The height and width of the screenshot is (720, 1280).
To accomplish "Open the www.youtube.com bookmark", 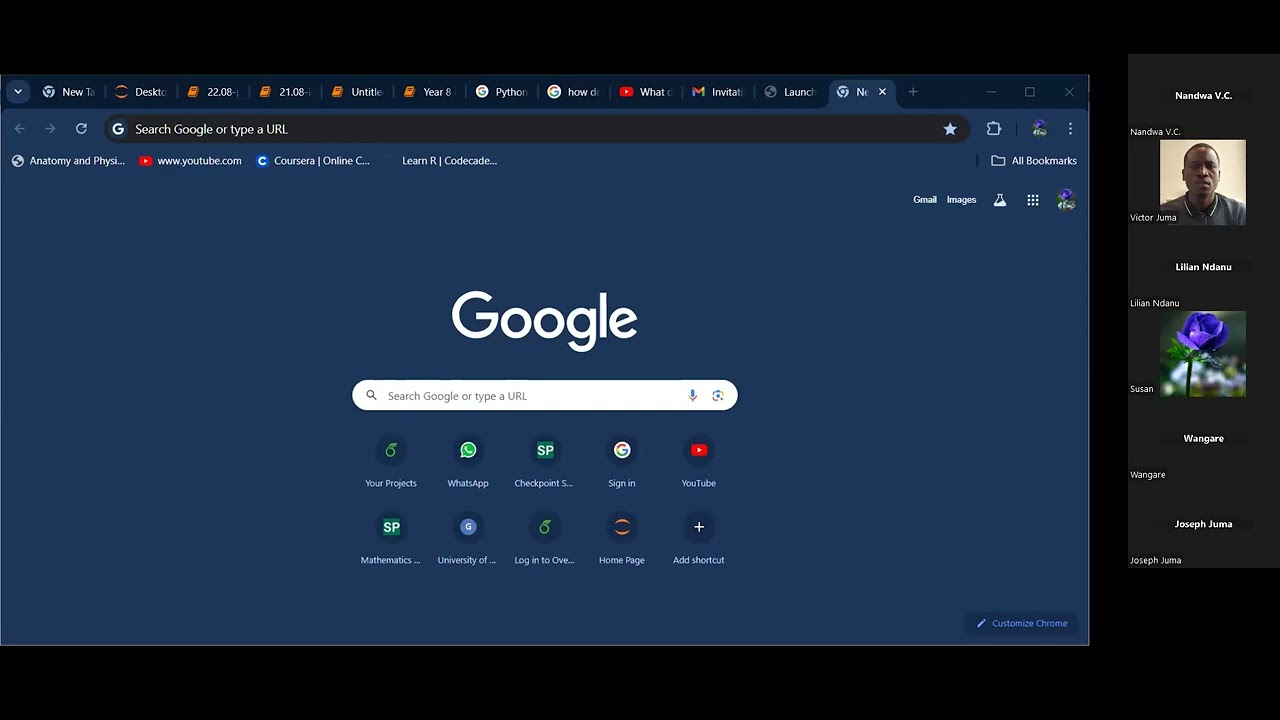I will (x=190, y=161).
